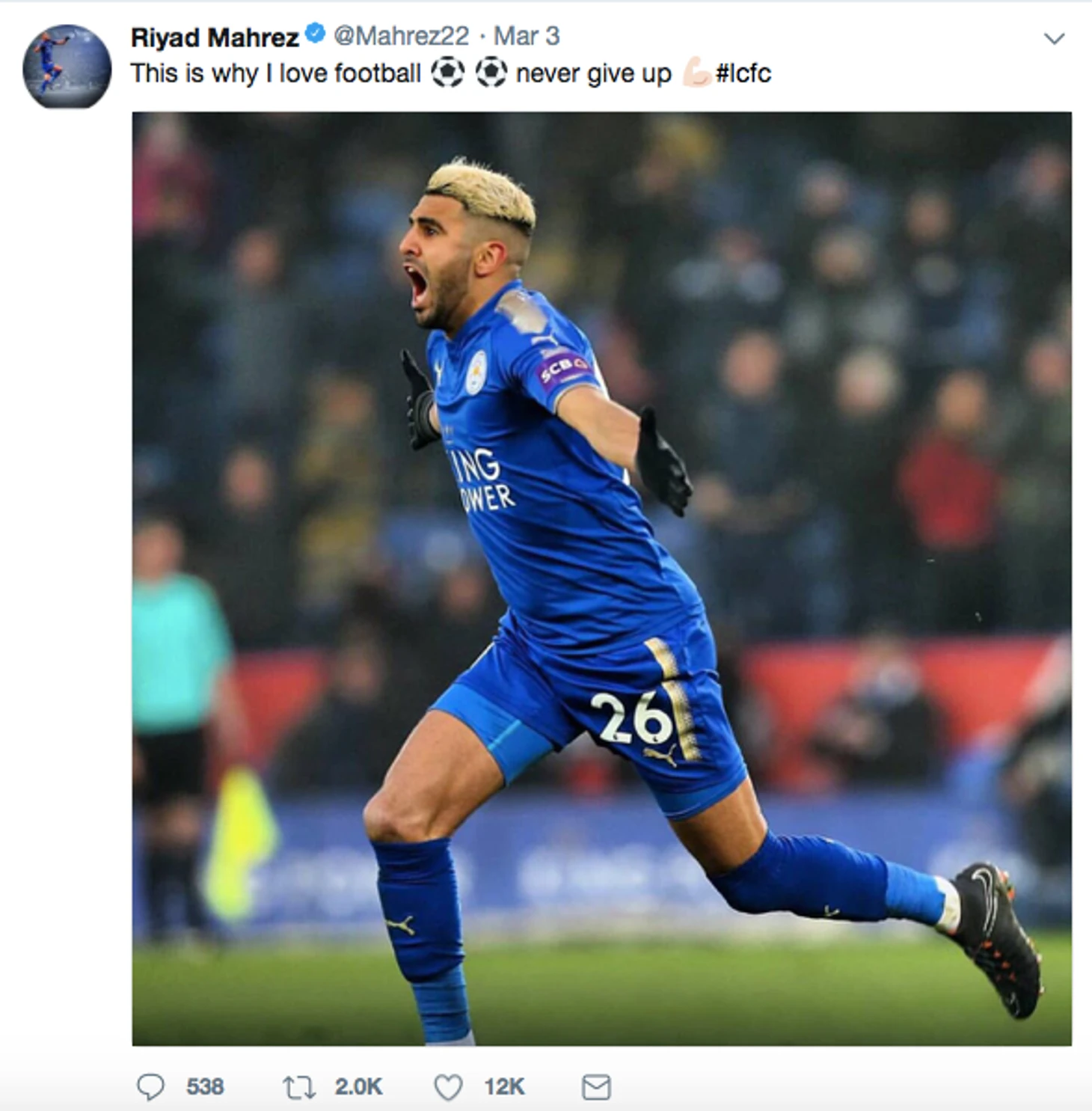Retweet this post using the arrows icon
Screen dimensions: 1092x1111
click(x=299, y=1087)
